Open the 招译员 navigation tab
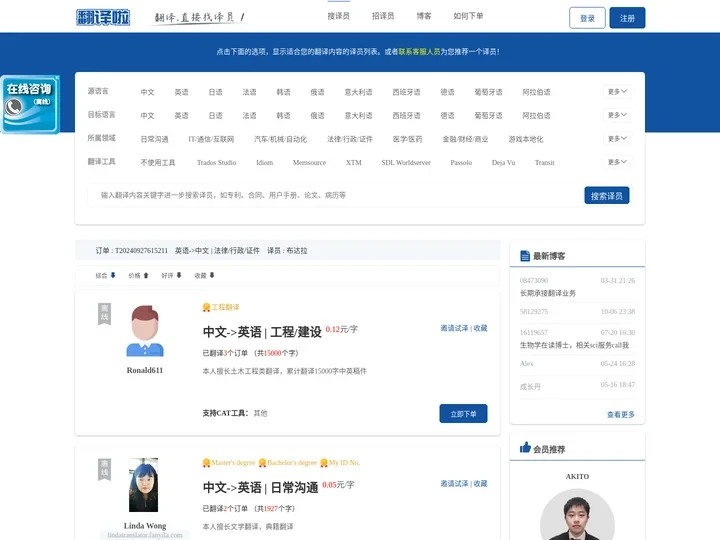 pyautogui.click(x=383, y=16)
